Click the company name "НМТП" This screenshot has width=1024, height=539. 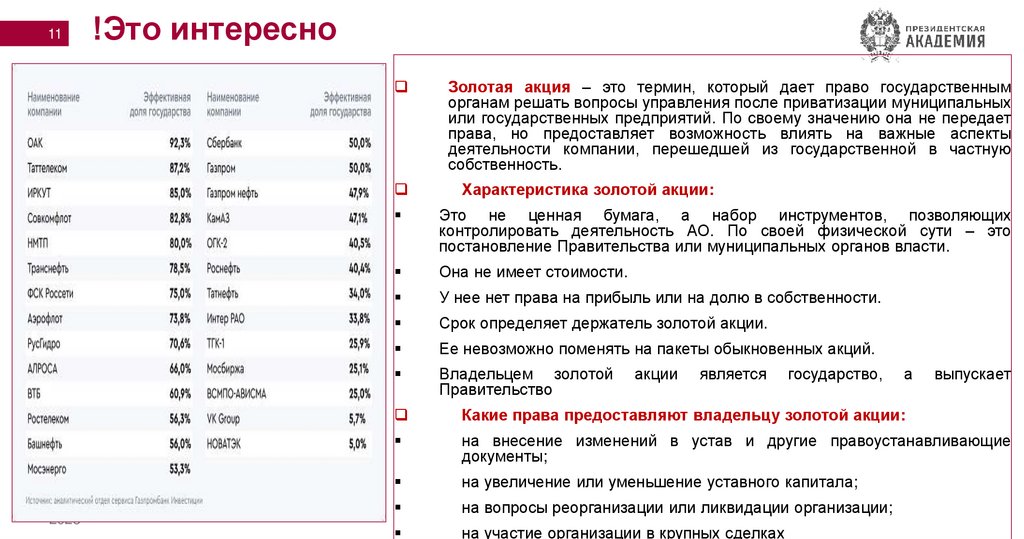point(38,243)
